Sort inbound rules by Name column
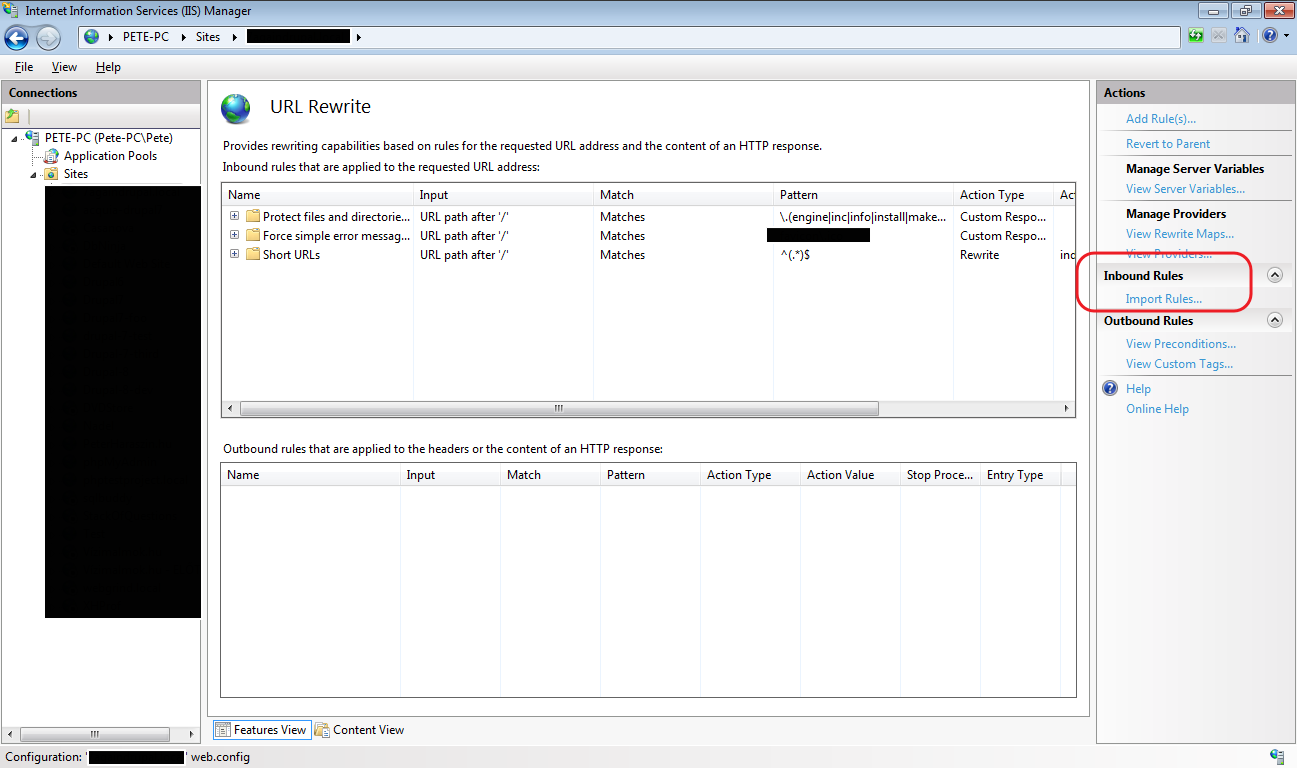 [318, 195]
